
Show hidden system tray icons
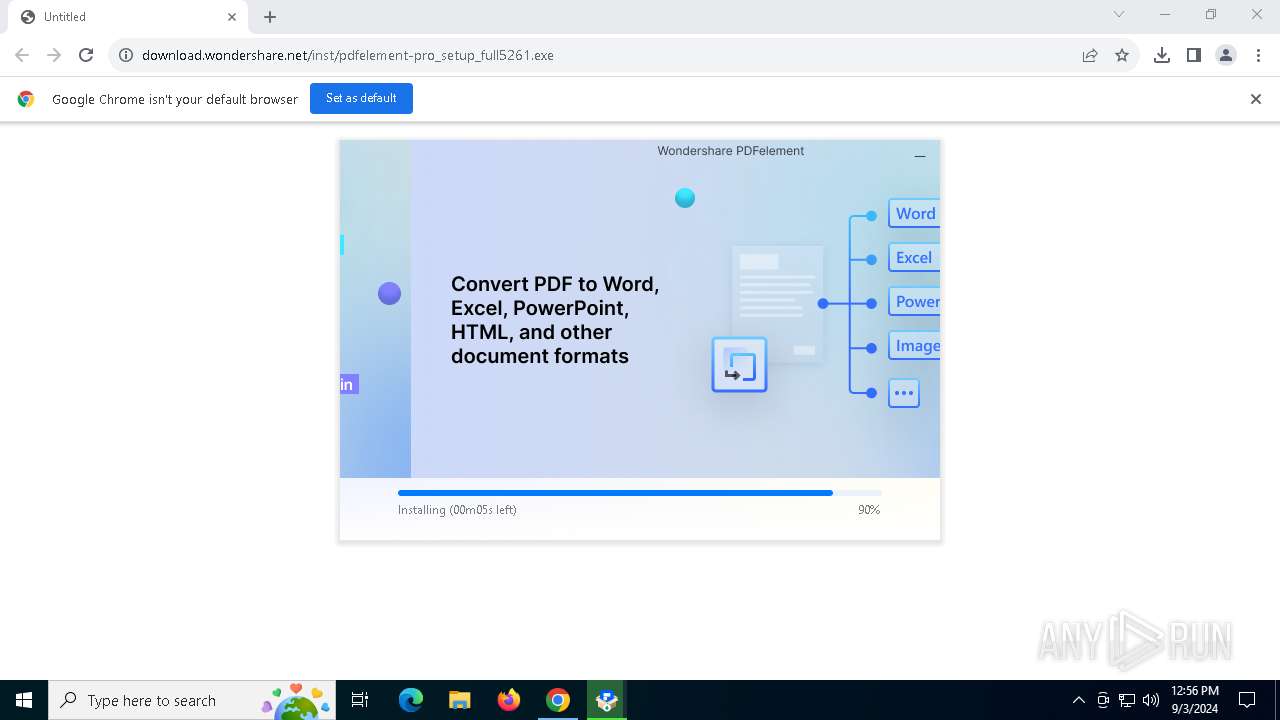click(x=1078, y=700)
